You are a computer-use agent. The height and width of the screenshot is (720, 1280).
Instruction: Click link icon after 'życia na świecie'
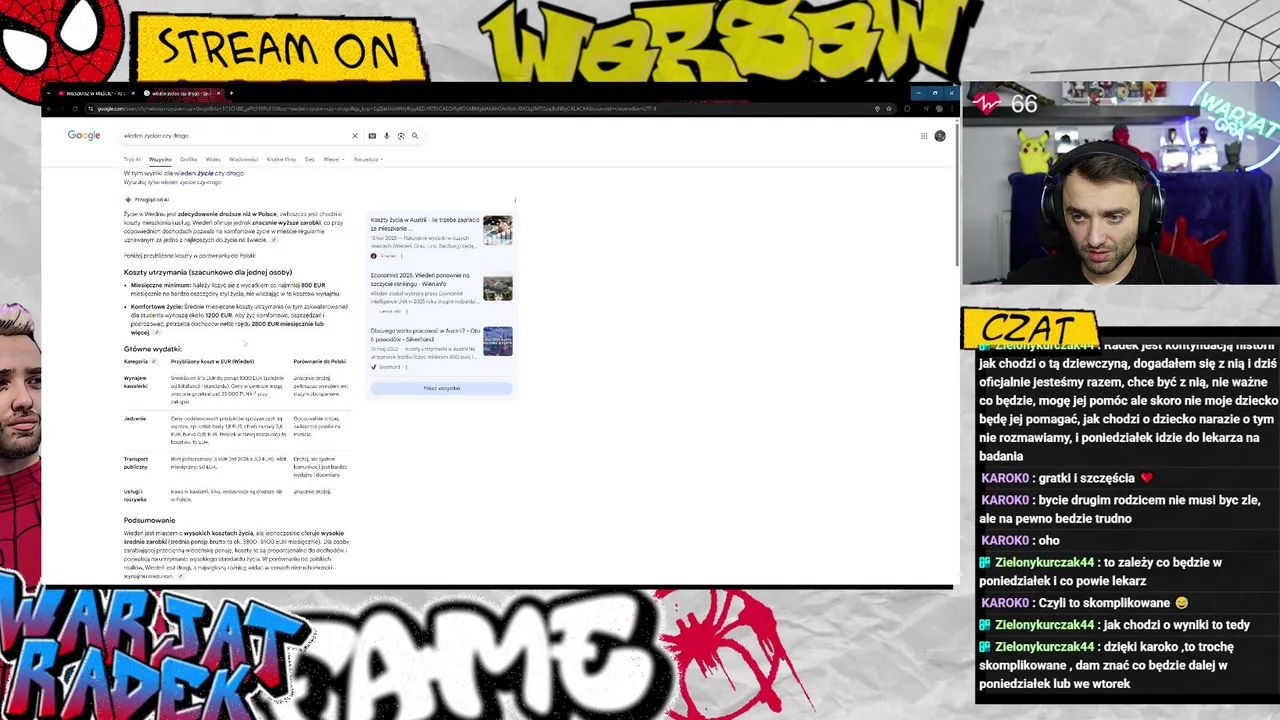(x=274, y=240)
